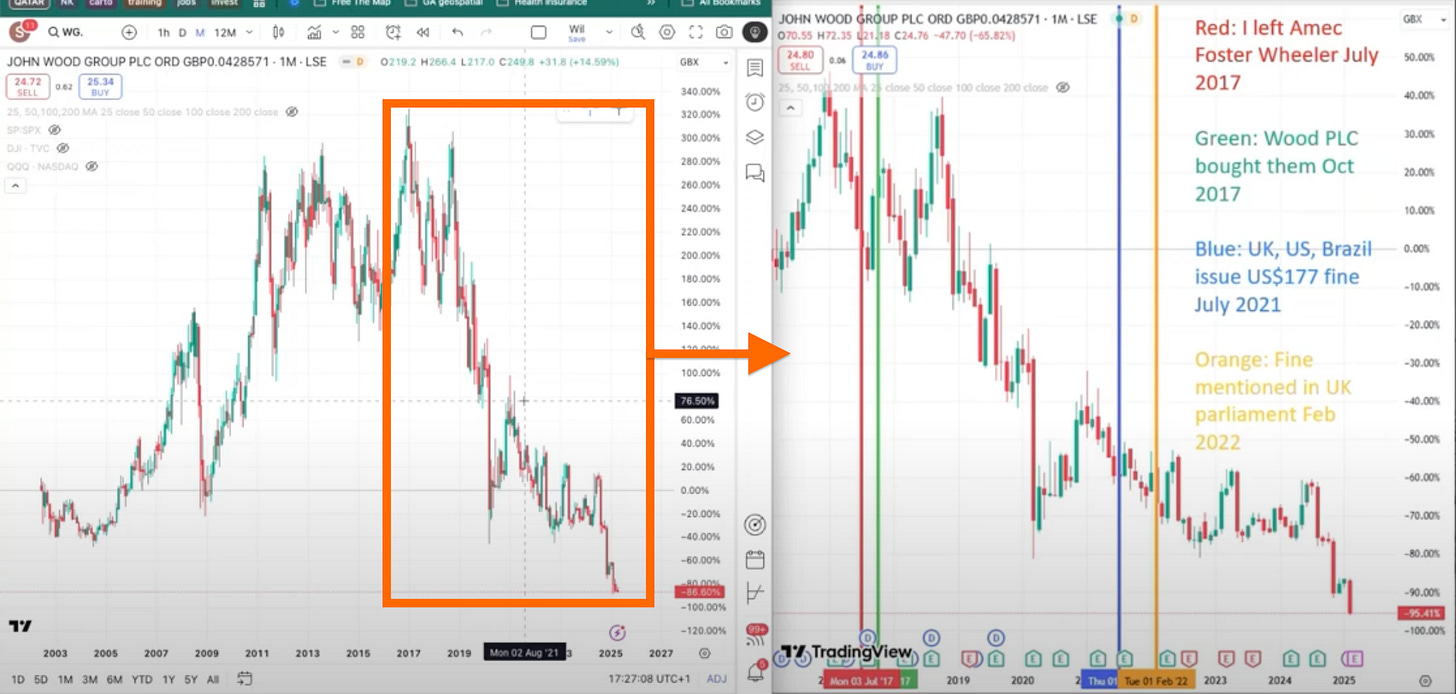Image resolution: width=1456 pixels, height=694 pixels.
Task: Expand the timeframe dropdown arrow
Action: [248, 33]
